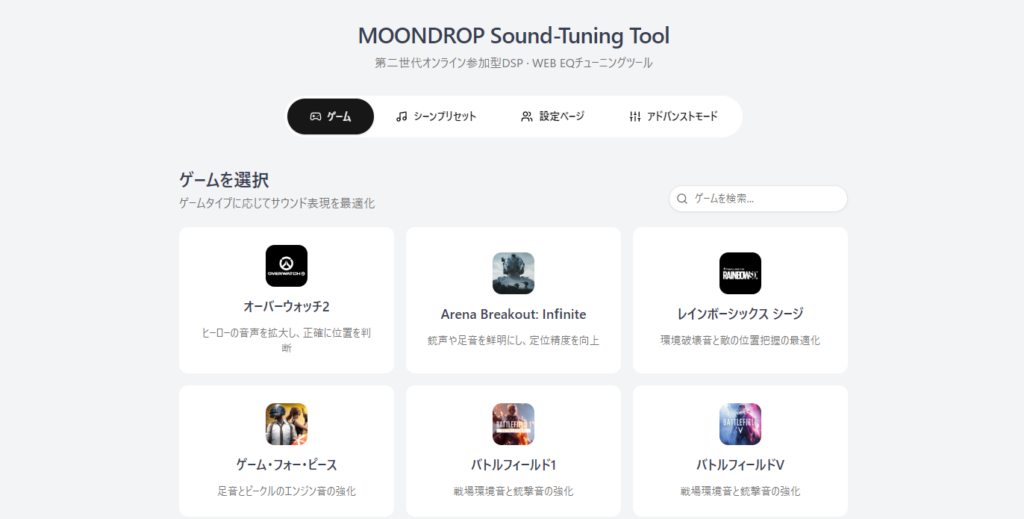Image resolution: width=1024 pixels, height=519 pixels.
Task: Click the people icon beside 設定ページ
Action: (526, 116)
